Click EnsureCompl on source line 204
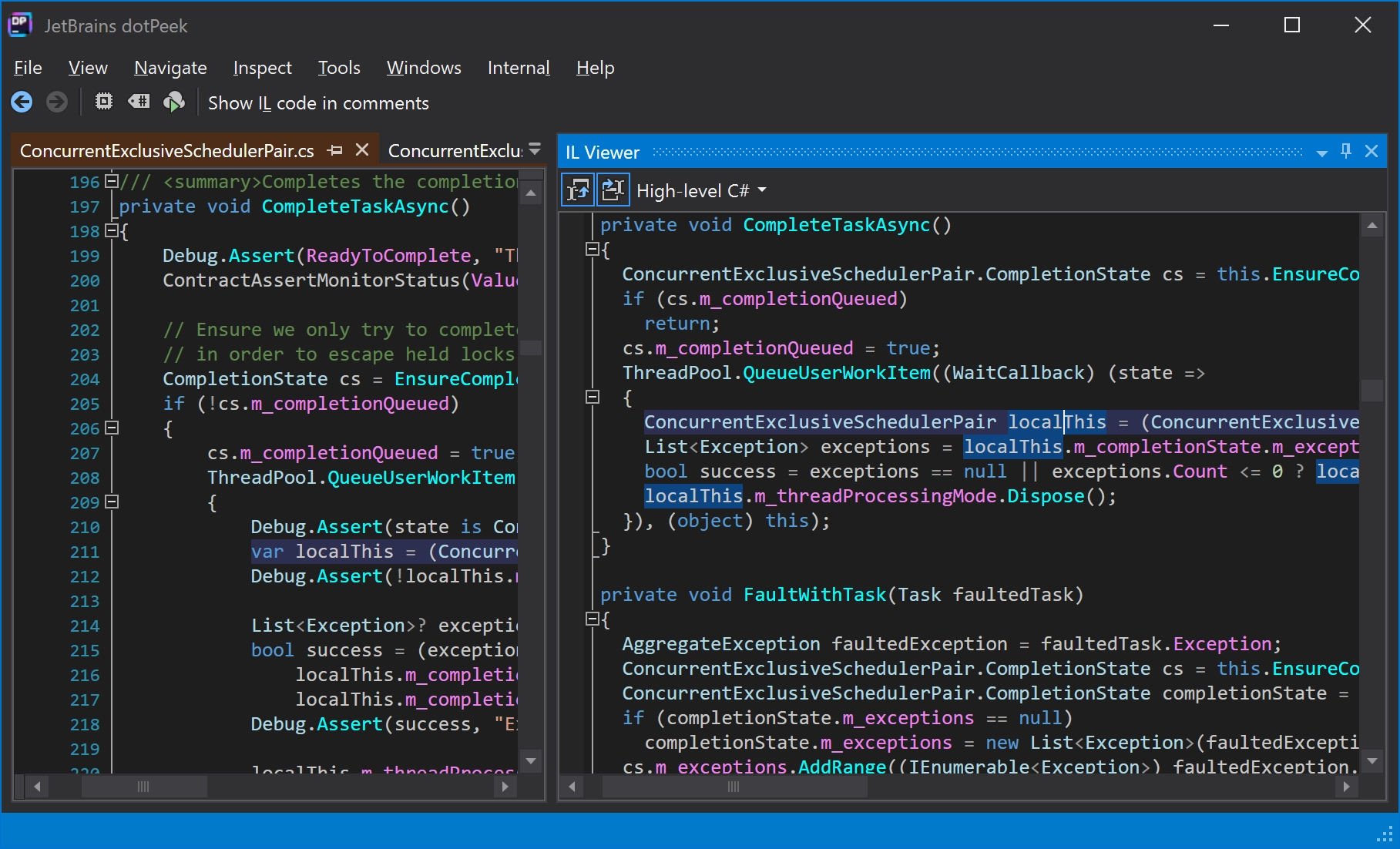This screenshot has height=849, width=1400. tap(455, 379)
